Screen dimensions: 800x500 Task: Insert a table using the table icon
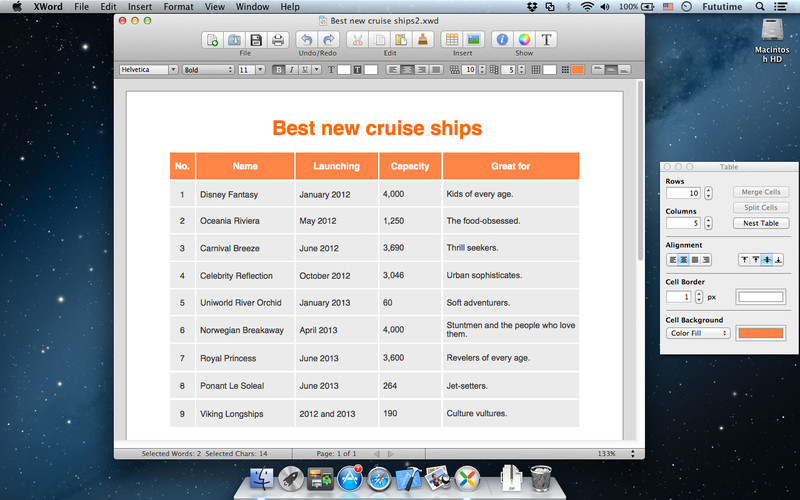[x=452, y=40]
